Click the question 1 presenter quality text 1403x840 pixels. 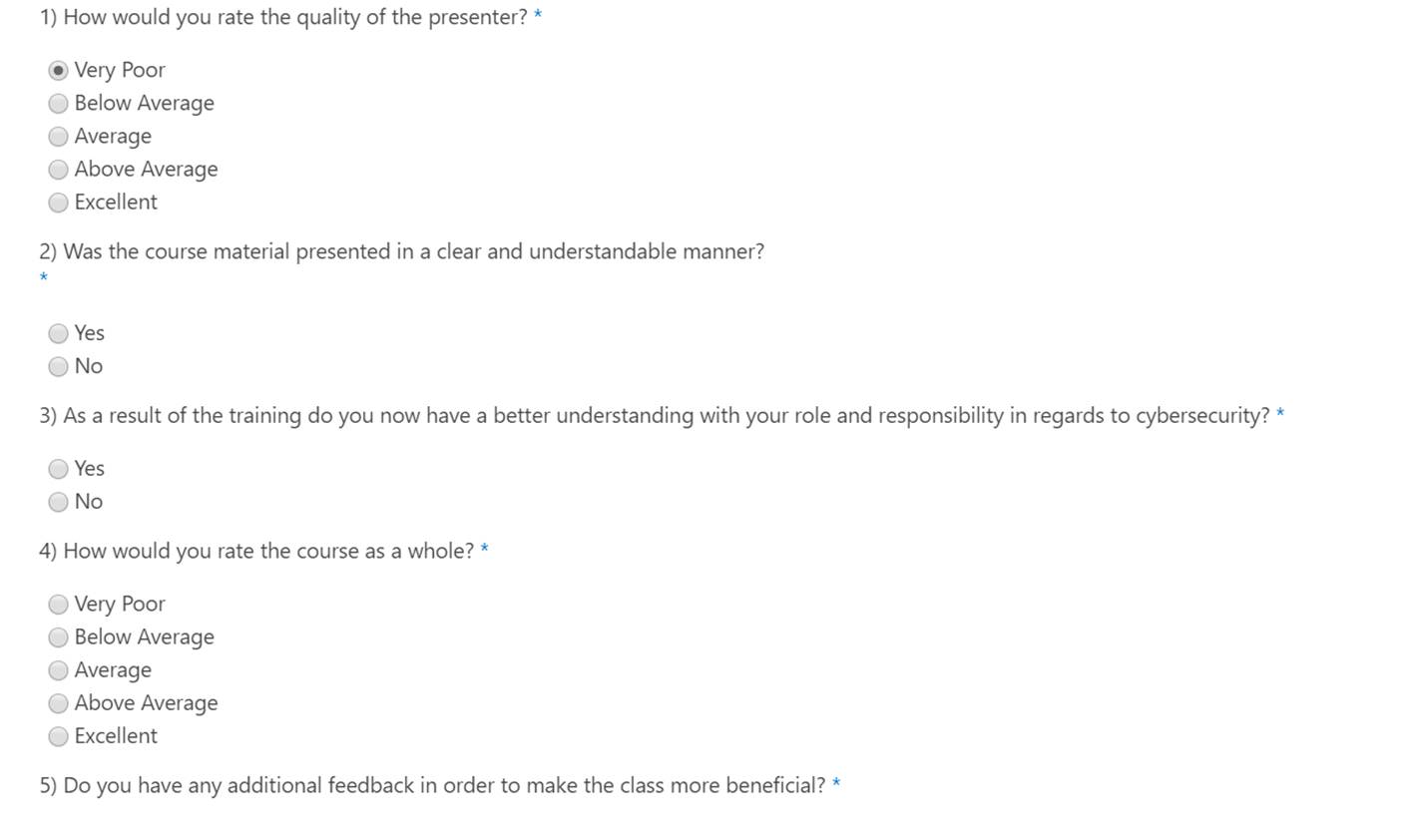coord(283,17)
